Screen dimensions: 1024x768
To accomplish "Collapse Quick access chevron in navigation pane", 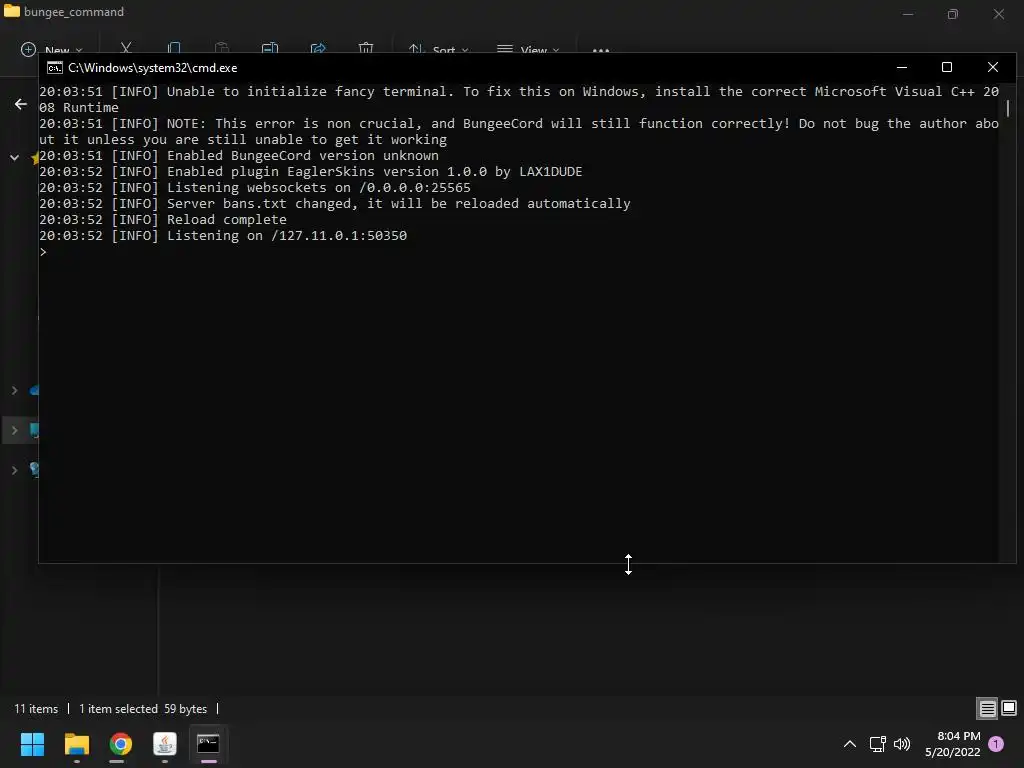I will tap(14, 157).
